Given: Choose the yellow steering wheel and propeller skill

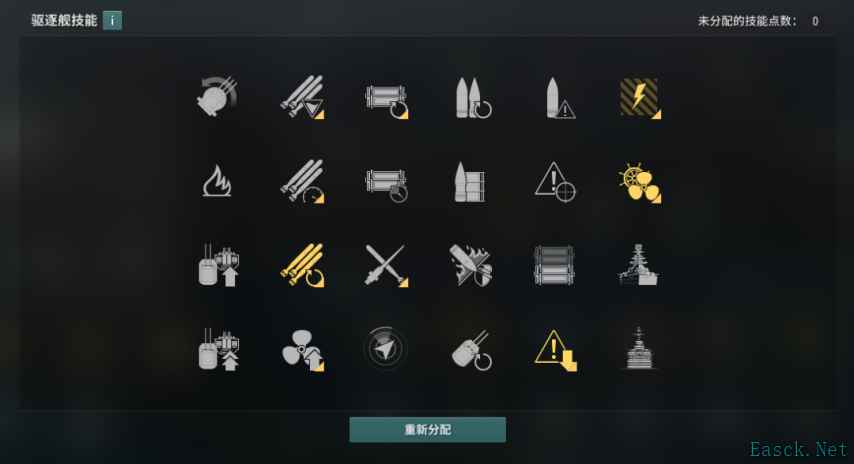Looking at the screenshot, I should coord(640,182).
